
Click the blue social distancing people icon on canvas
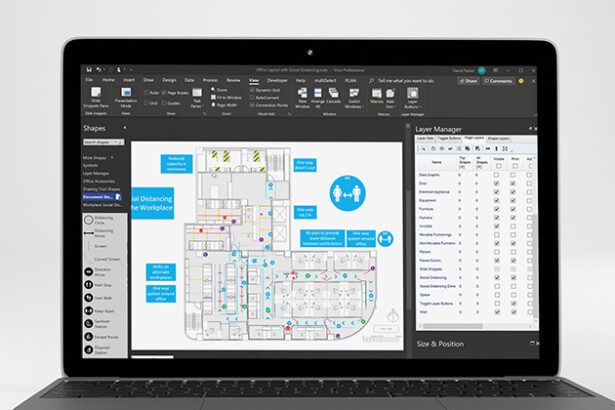pyautogui.click(x=348, y=193)
